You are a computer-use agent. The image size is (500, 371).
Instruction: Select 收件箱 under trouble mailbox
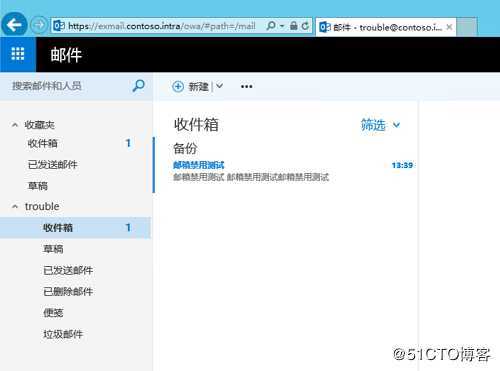coord(75,228)
